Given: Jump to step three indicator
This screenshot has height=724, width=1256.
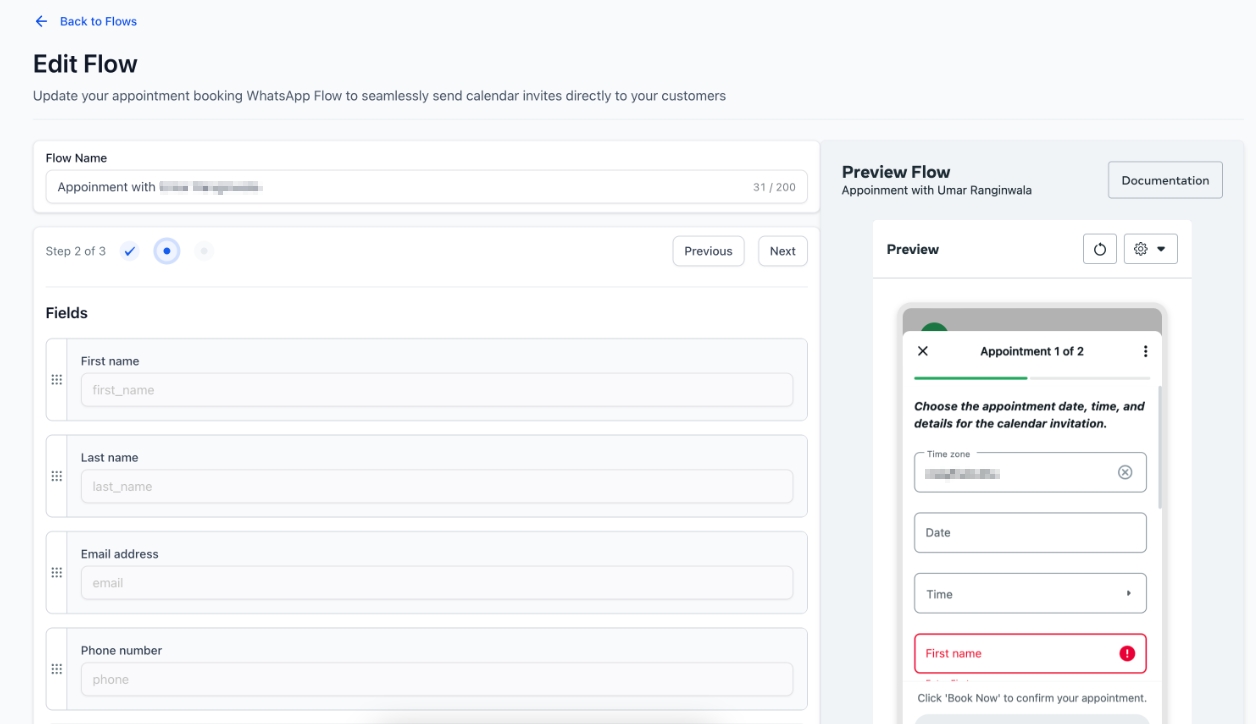Looking at the screenshot, I should click(x=204, y=251).
